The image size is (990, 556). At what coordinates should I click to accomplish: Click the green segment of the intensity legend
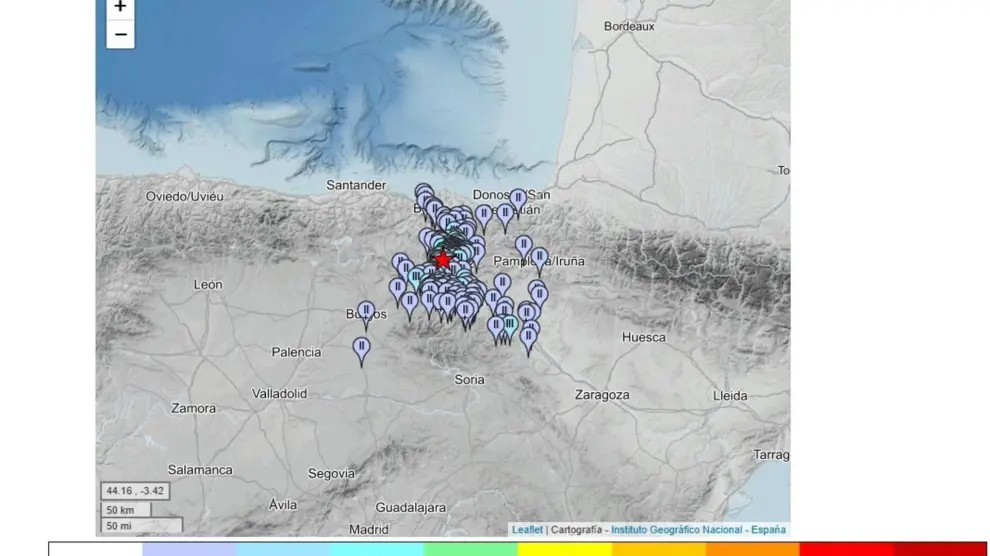(470, 549)
